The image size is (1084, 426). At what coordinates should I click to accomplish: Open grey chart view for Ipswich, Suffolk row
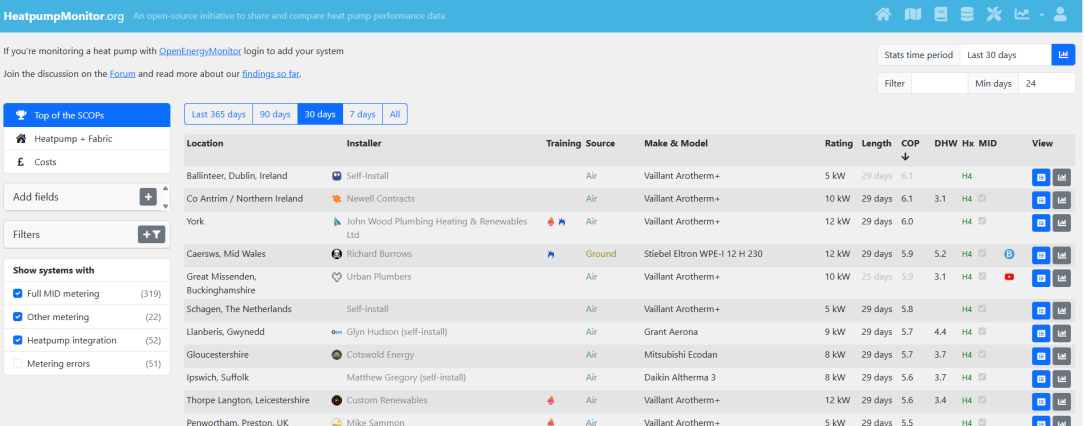tap(1061, 379)
